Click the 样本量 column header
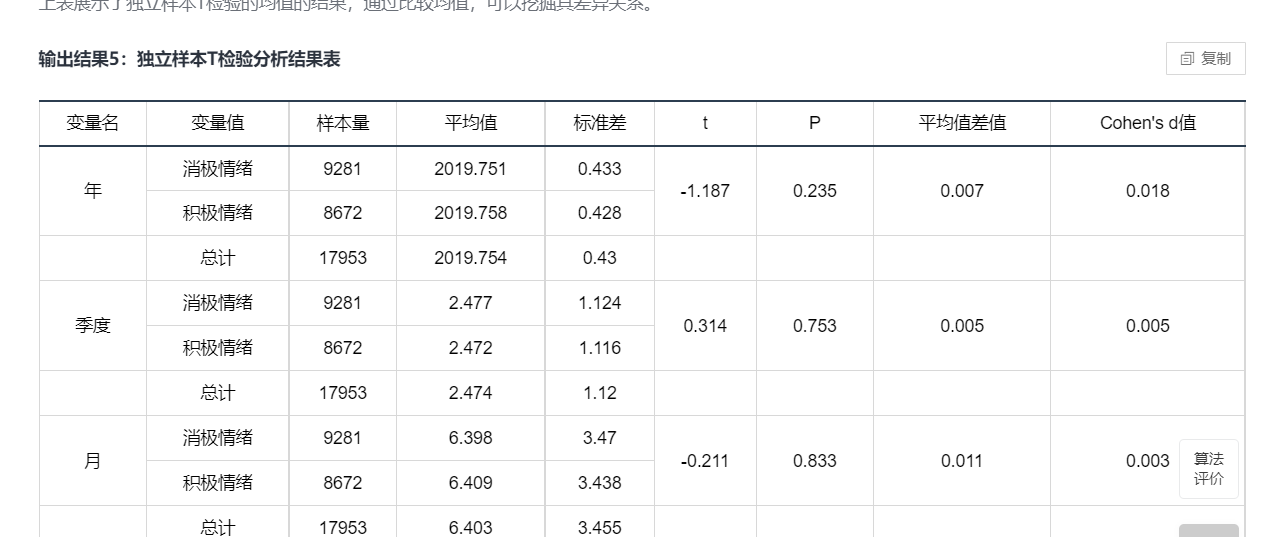Viewport: 1271px width, 537px height. 343,123
